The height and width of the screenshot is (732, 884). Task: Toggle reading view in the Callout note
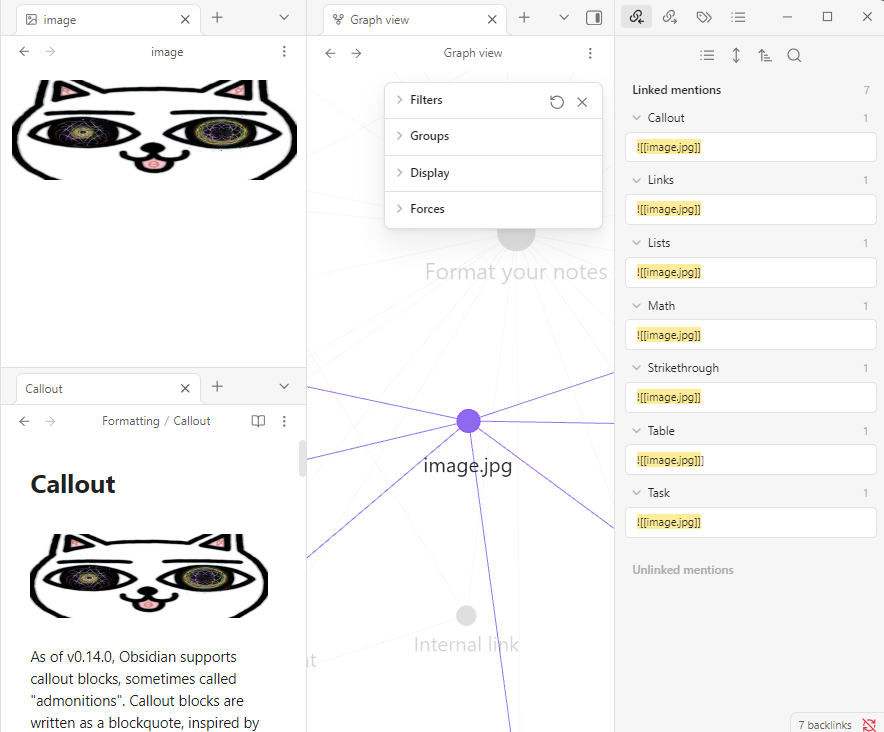pyautogui.click(x=258, y=421)
